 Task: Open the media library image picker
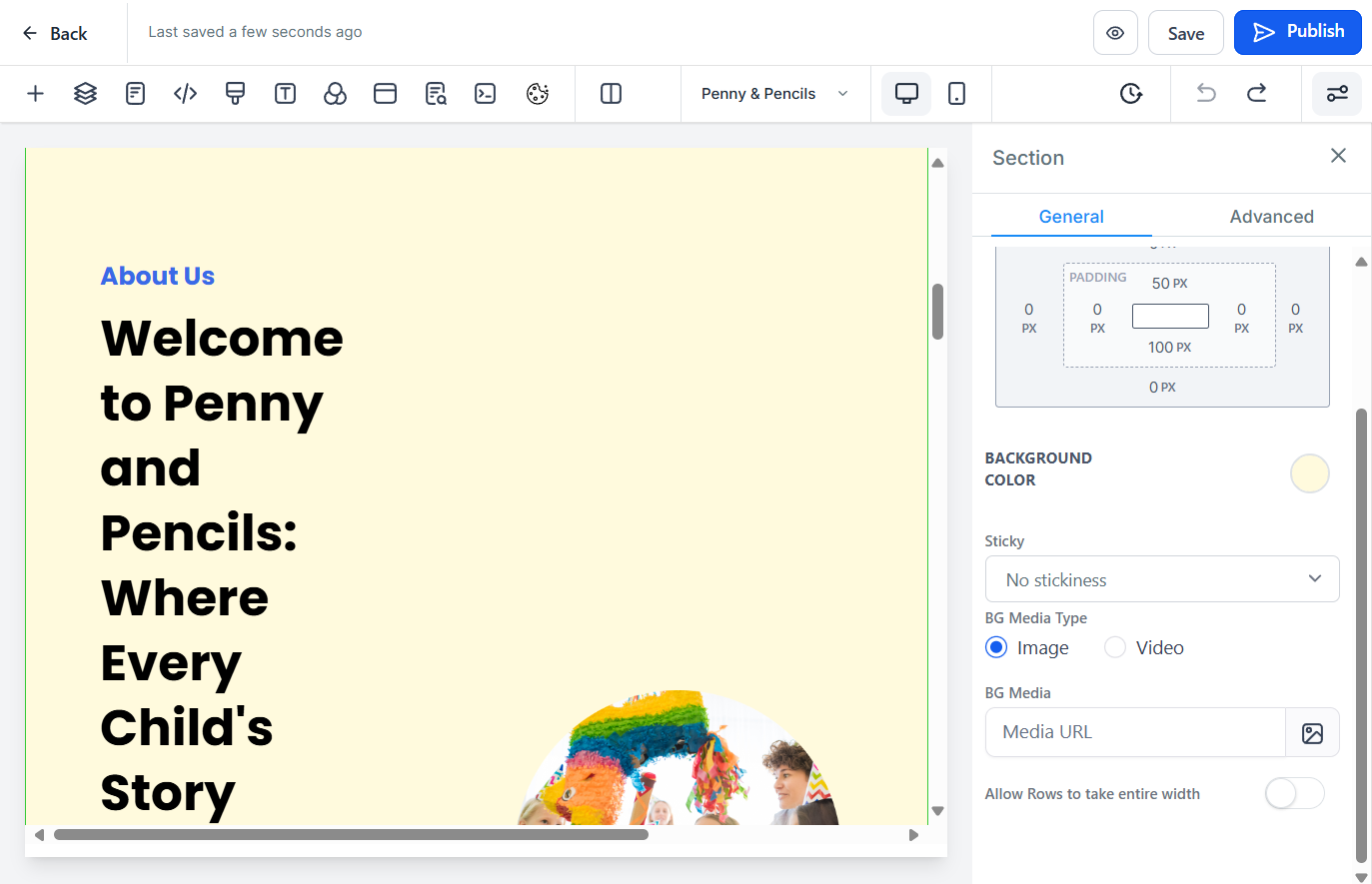(x=1313, y=733)
